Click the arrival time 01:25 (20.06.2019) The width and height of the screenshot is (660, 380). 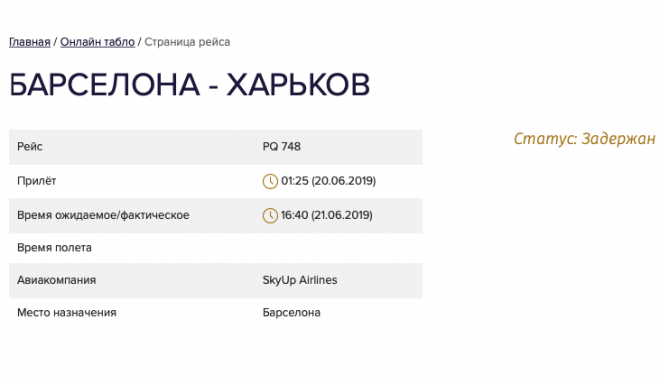click(328, 181)
